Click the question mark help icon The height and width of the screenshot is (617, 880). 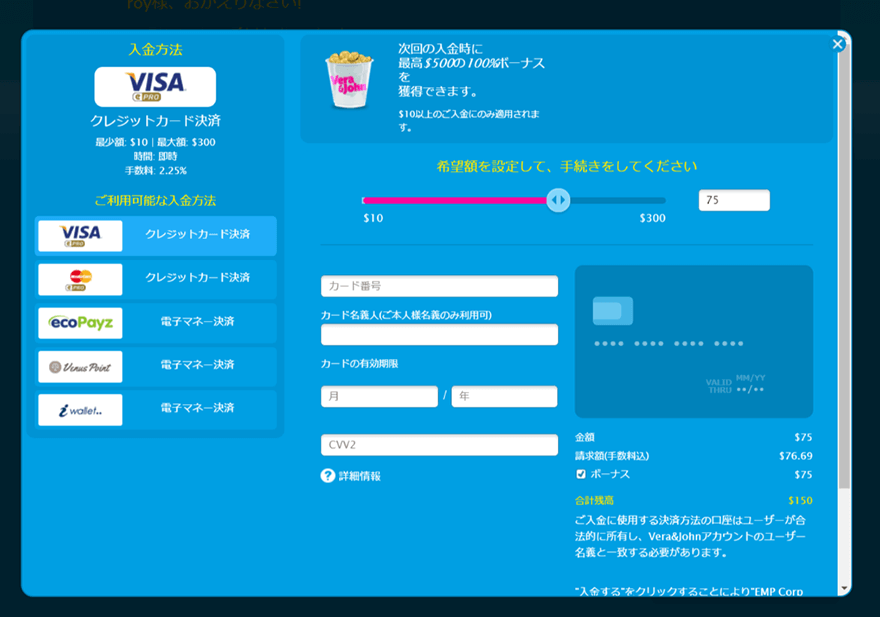[328, 476]
